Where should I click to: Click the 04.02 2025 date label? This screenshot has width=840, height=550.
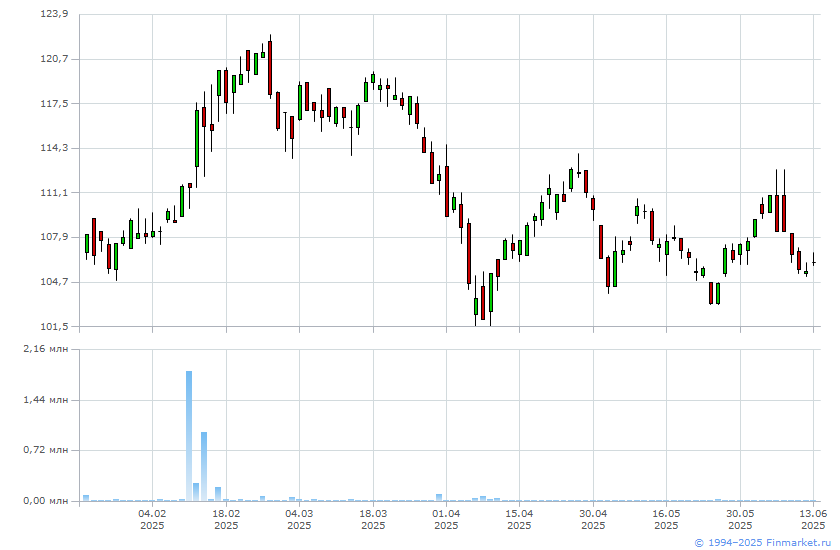pyautogui.click(x=152, y=519)
